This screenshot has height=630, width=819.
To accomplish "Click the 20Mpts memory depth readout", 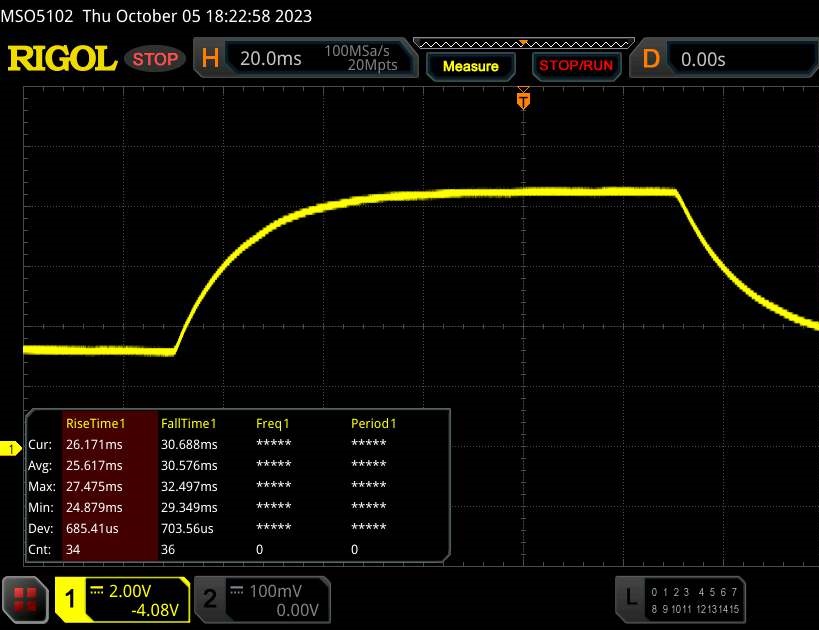I will [x=372, y=65].
